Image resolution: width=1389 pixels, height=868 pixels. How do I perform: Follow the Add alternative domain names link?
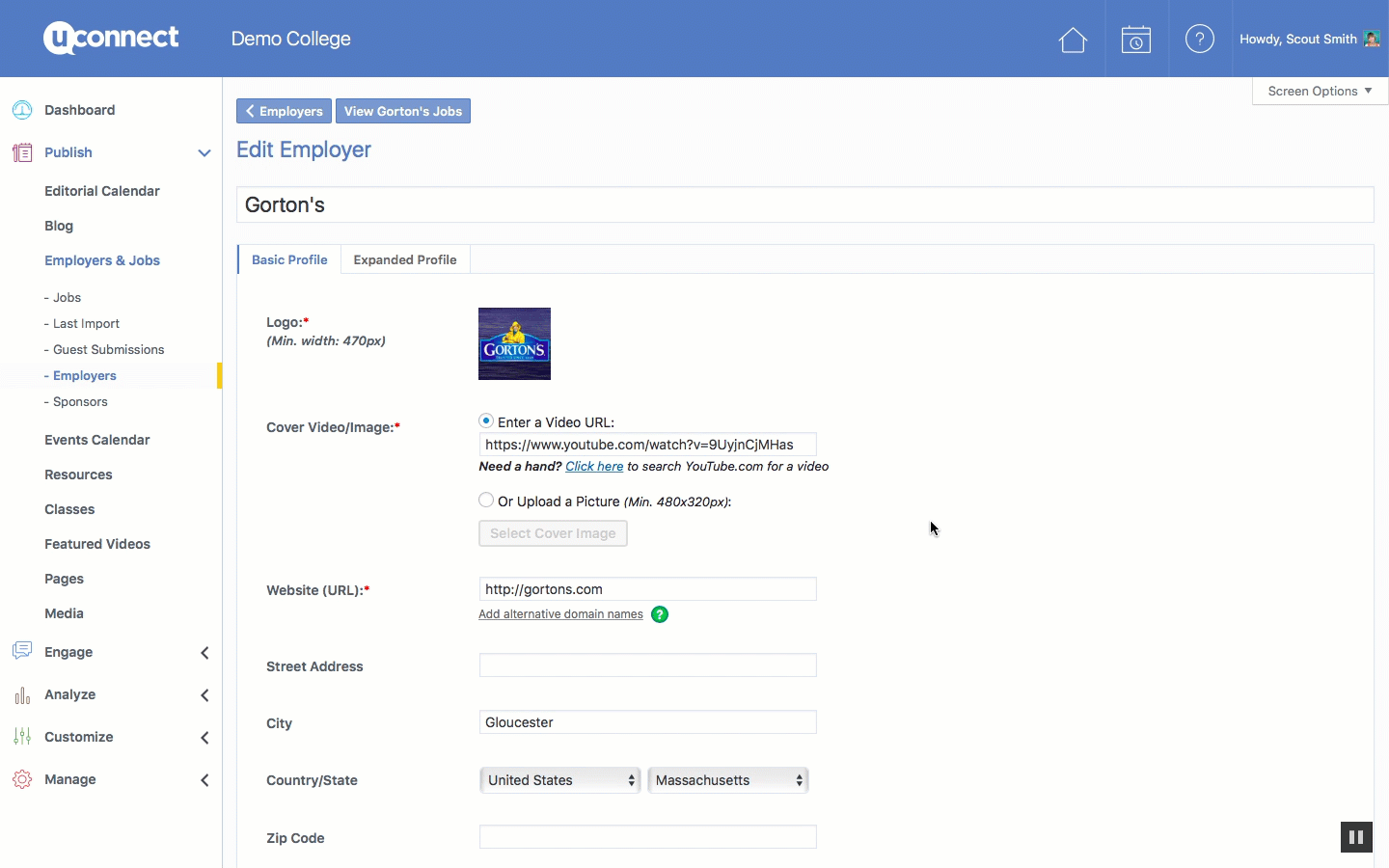[560, 614]
